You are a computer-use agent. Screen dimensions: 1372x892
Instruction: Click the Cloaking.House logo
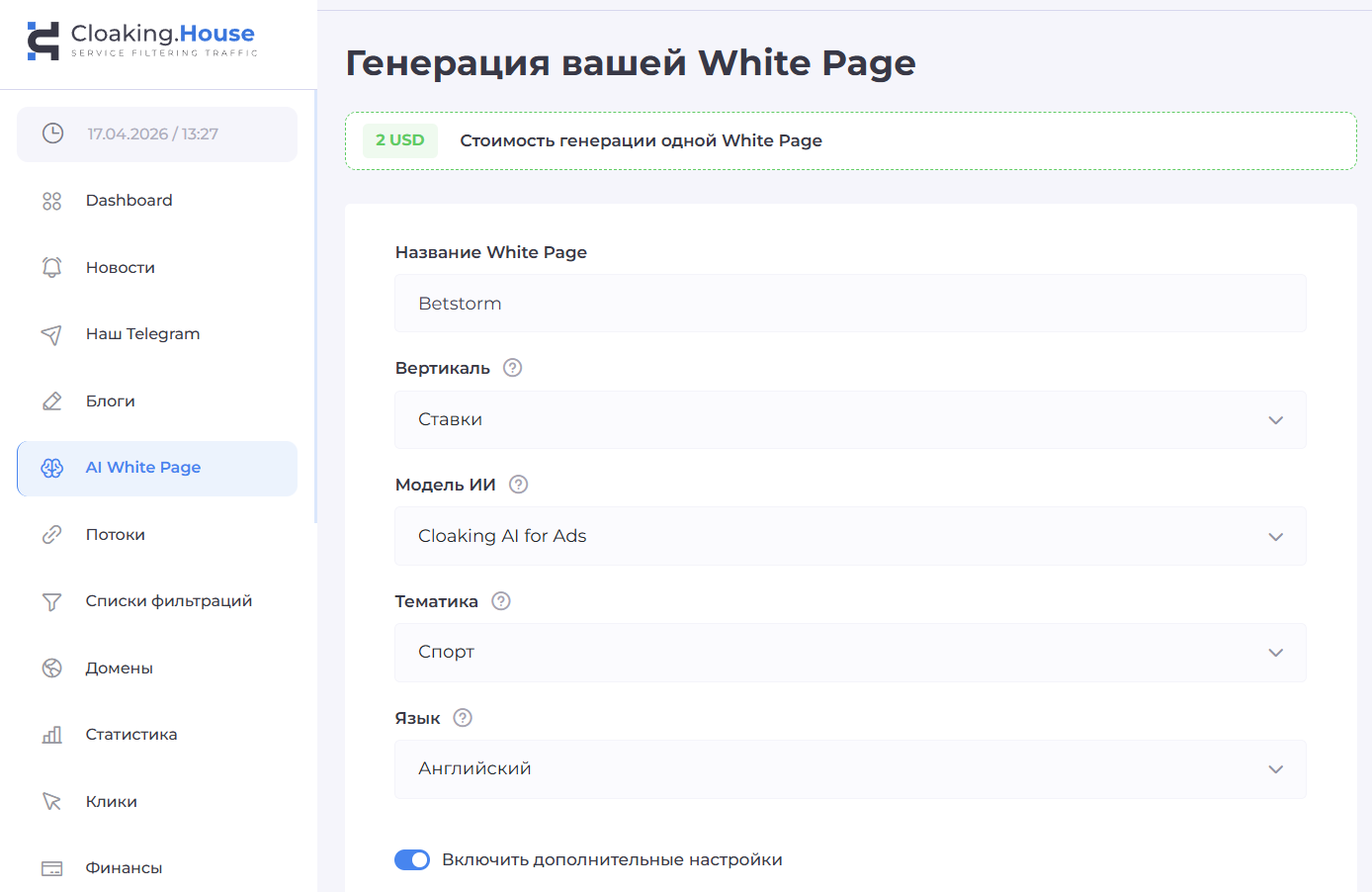click(142, 41)
